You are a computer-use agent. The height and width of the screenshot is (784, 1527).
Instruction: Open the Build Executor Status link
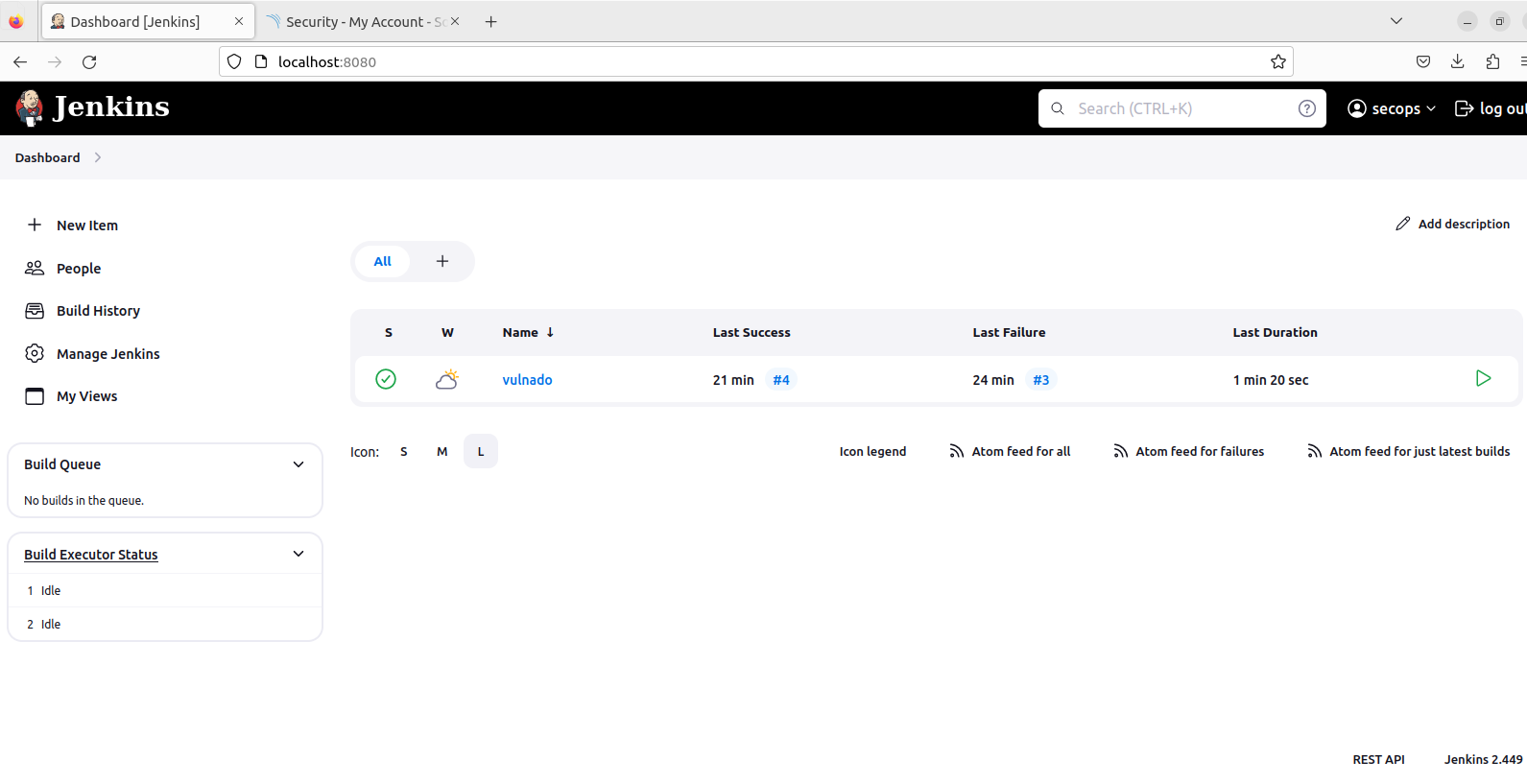click(91, 555)
